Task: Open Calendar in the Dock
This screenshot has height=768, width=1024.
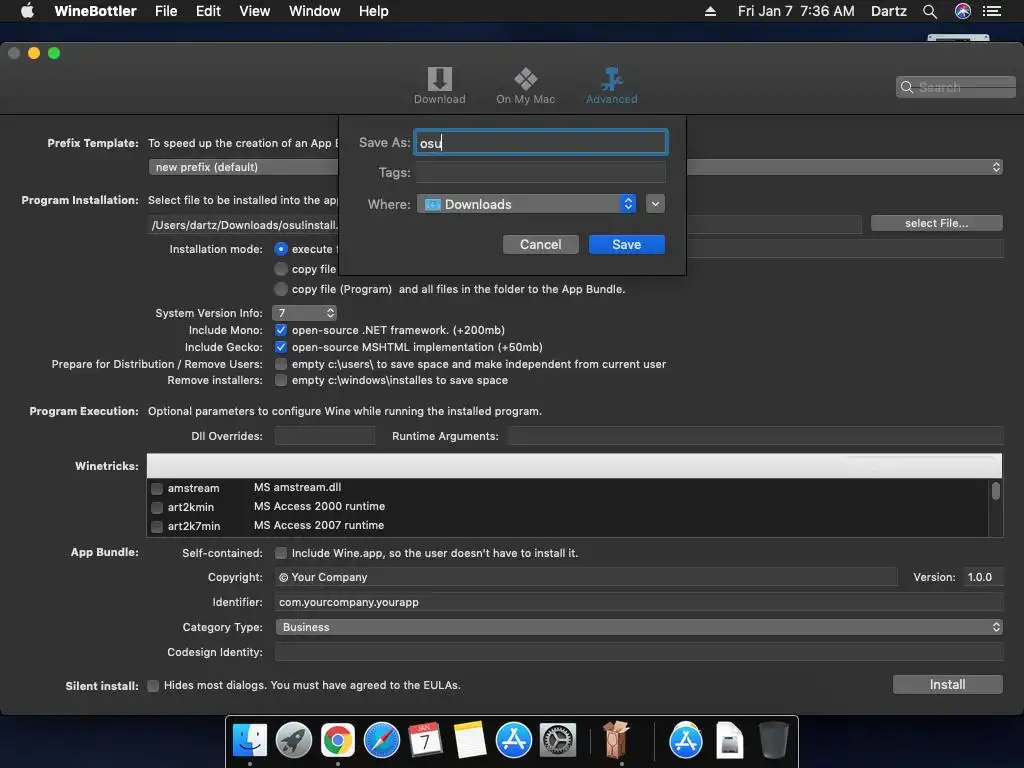Action: click(x=425, y=740)
